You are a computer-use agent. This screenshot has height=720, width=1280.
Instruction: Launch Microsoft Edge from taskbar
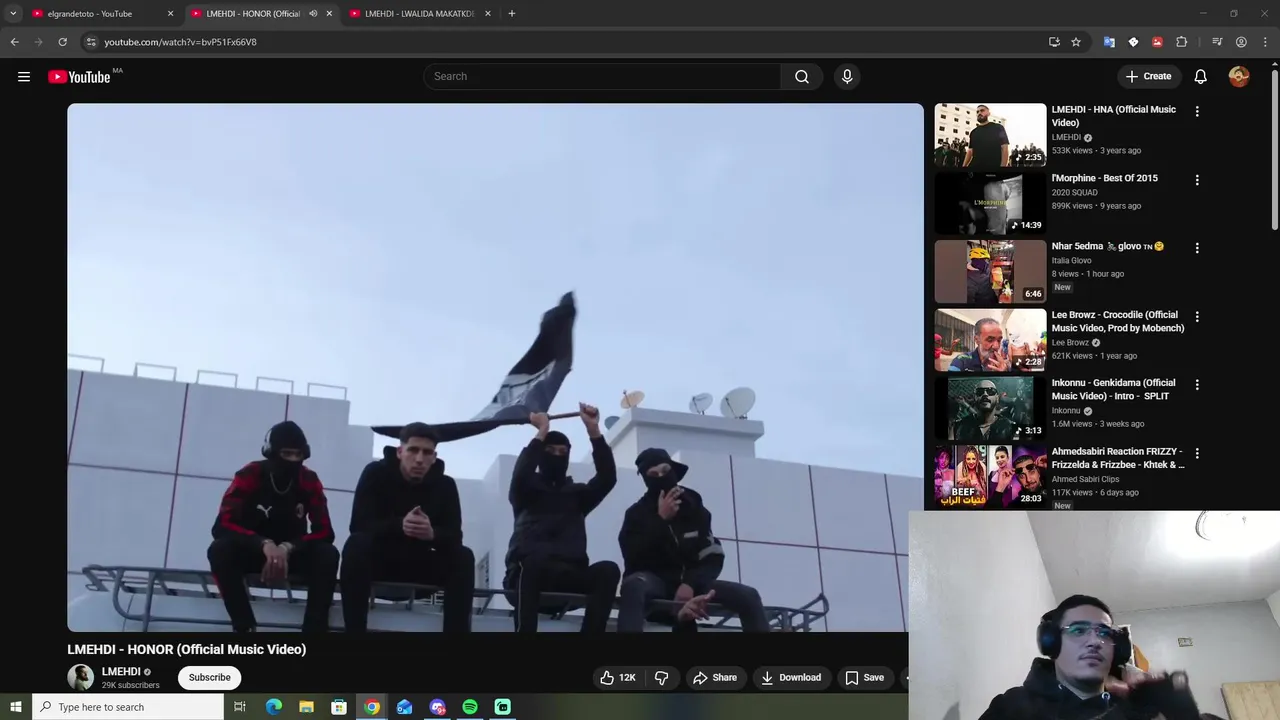(273, 707)
